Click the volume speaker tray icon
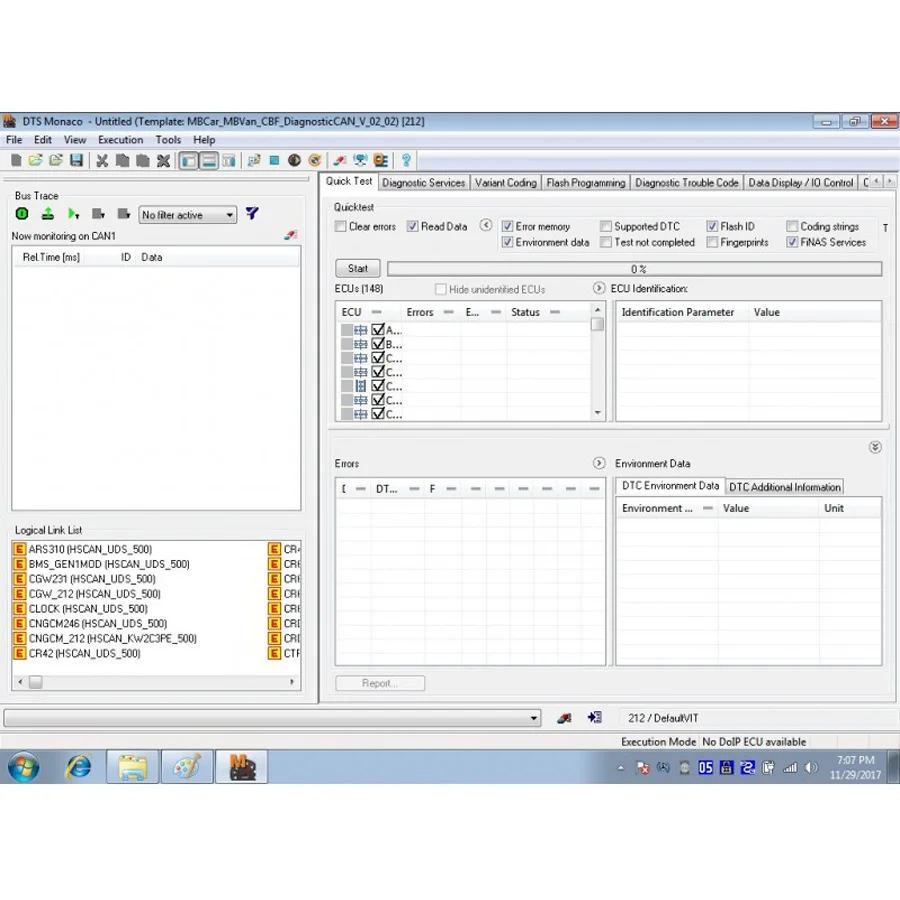This screenshot has height=900, width=900. coord(811,767)
